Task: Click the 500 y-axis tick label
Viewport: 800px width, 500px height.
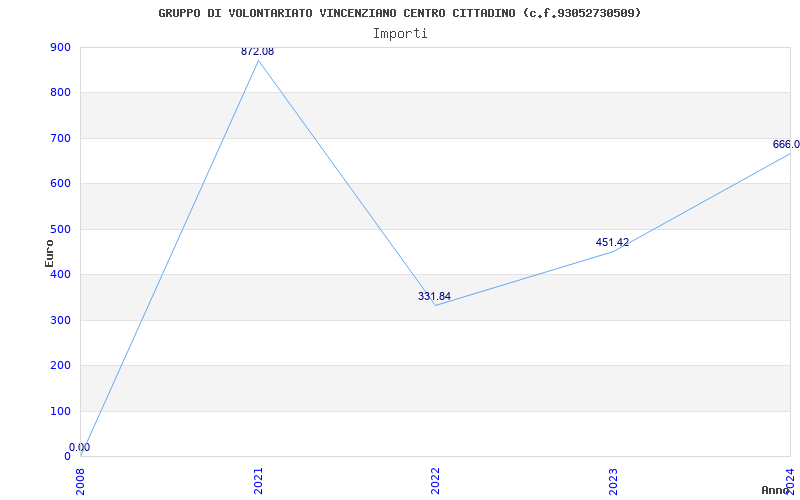Action: tap(60, 229)
